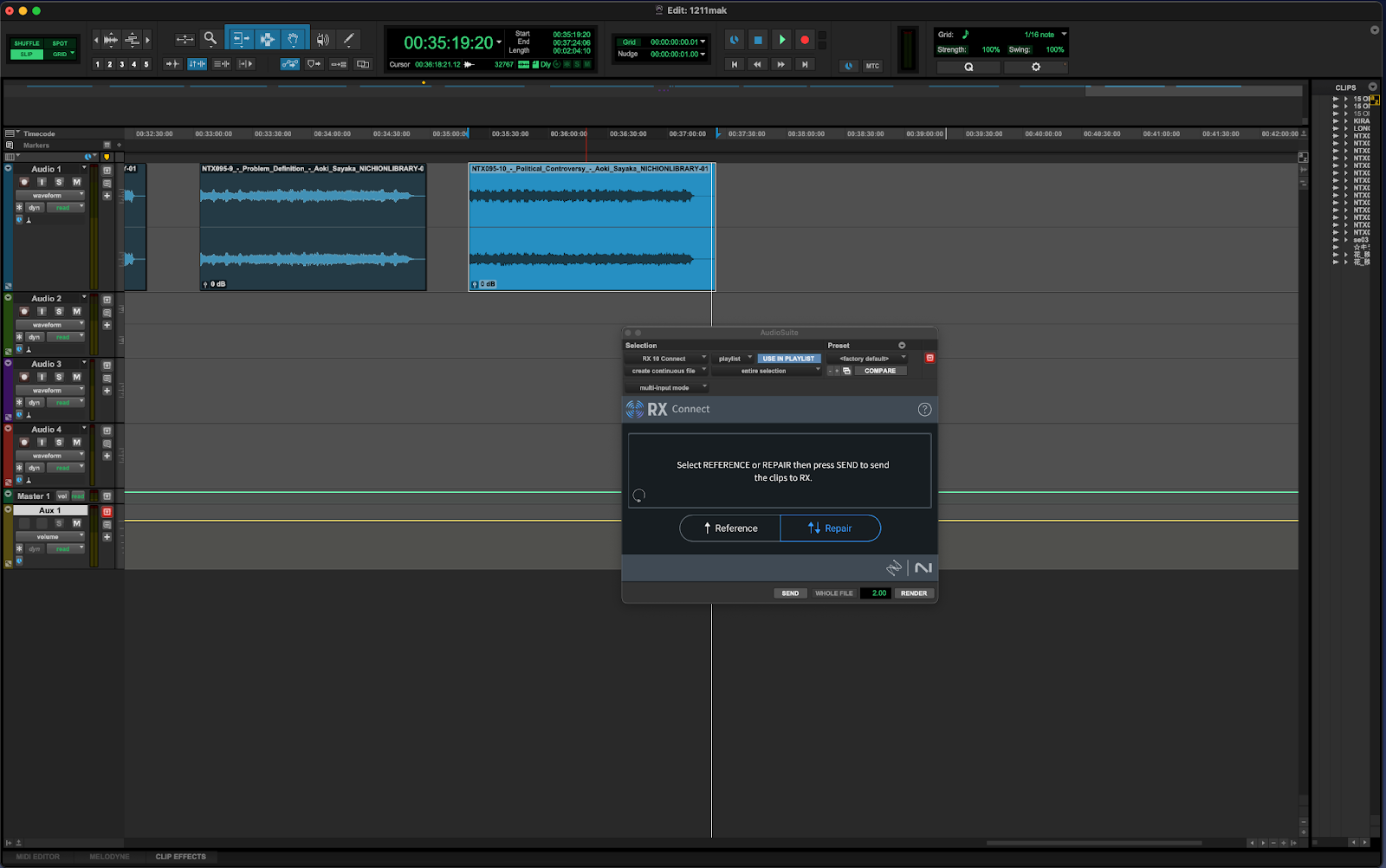
Task: Enable SPOT edit mode
Action: pyautogui.click(x=60, y=43)
